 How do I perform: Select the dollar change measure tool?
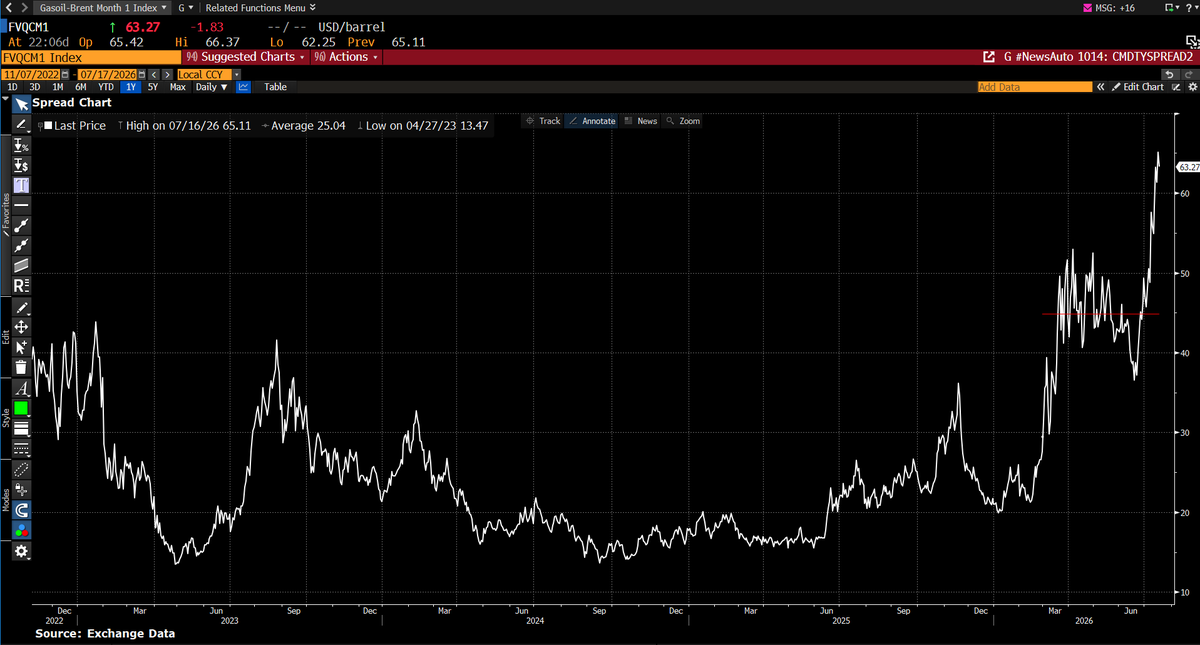point(21,164)
